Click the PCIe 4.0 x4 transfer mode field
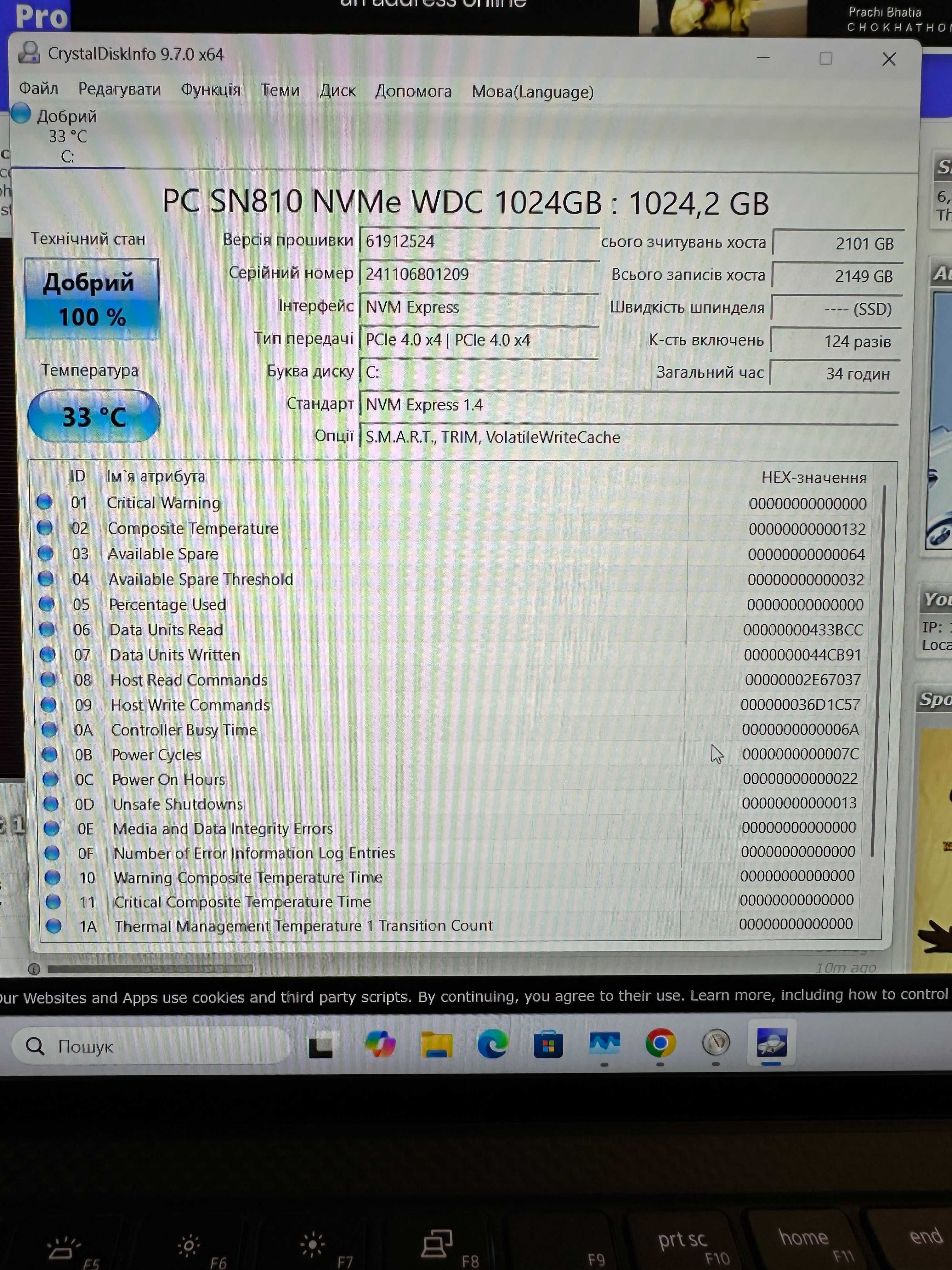952x1270 pixels. (x=479, y=340)
